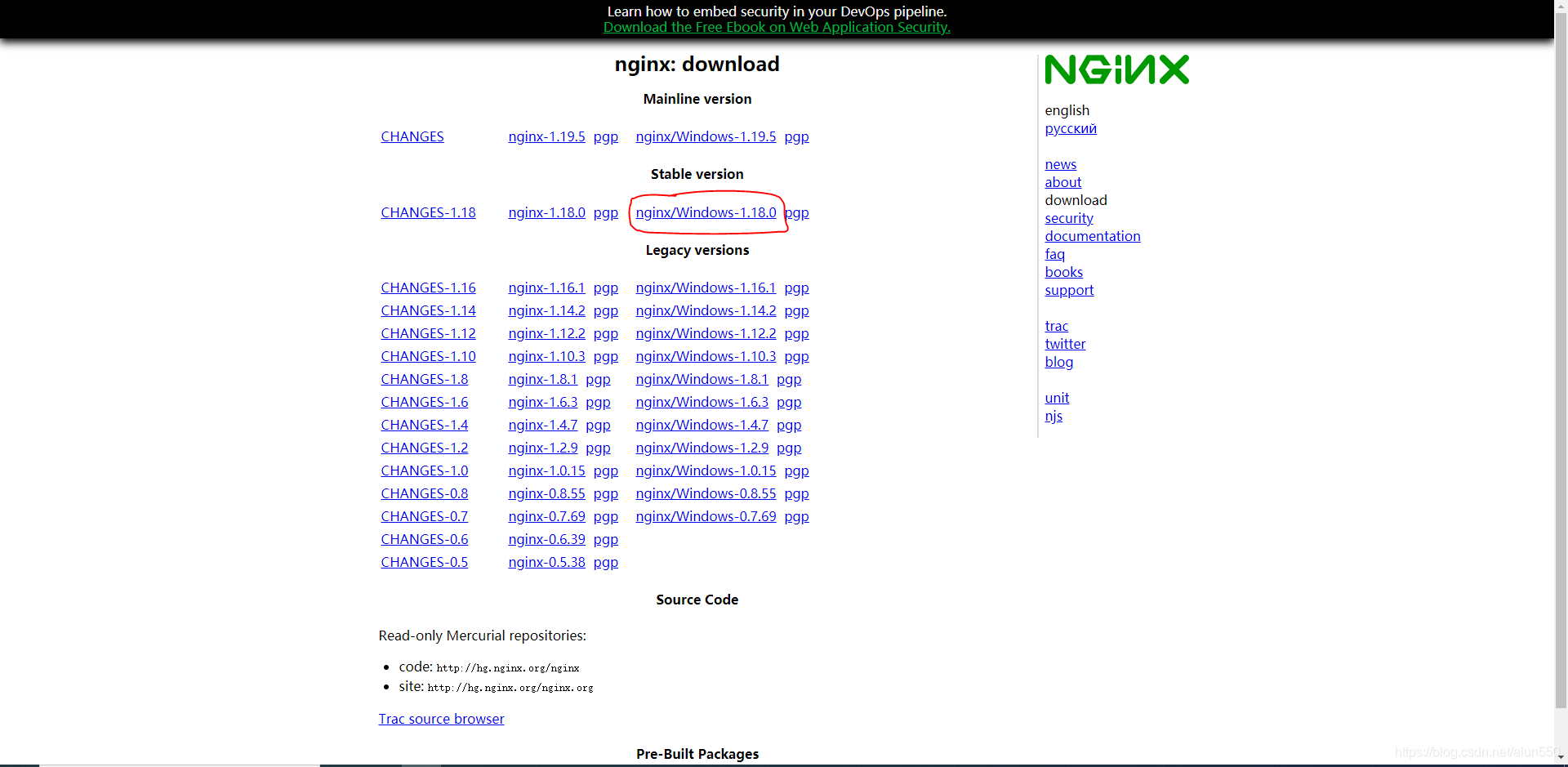Download nginx/Windows-1.4.7
Viewport: 1568px width, 767px height.
(x=702, y=425)
